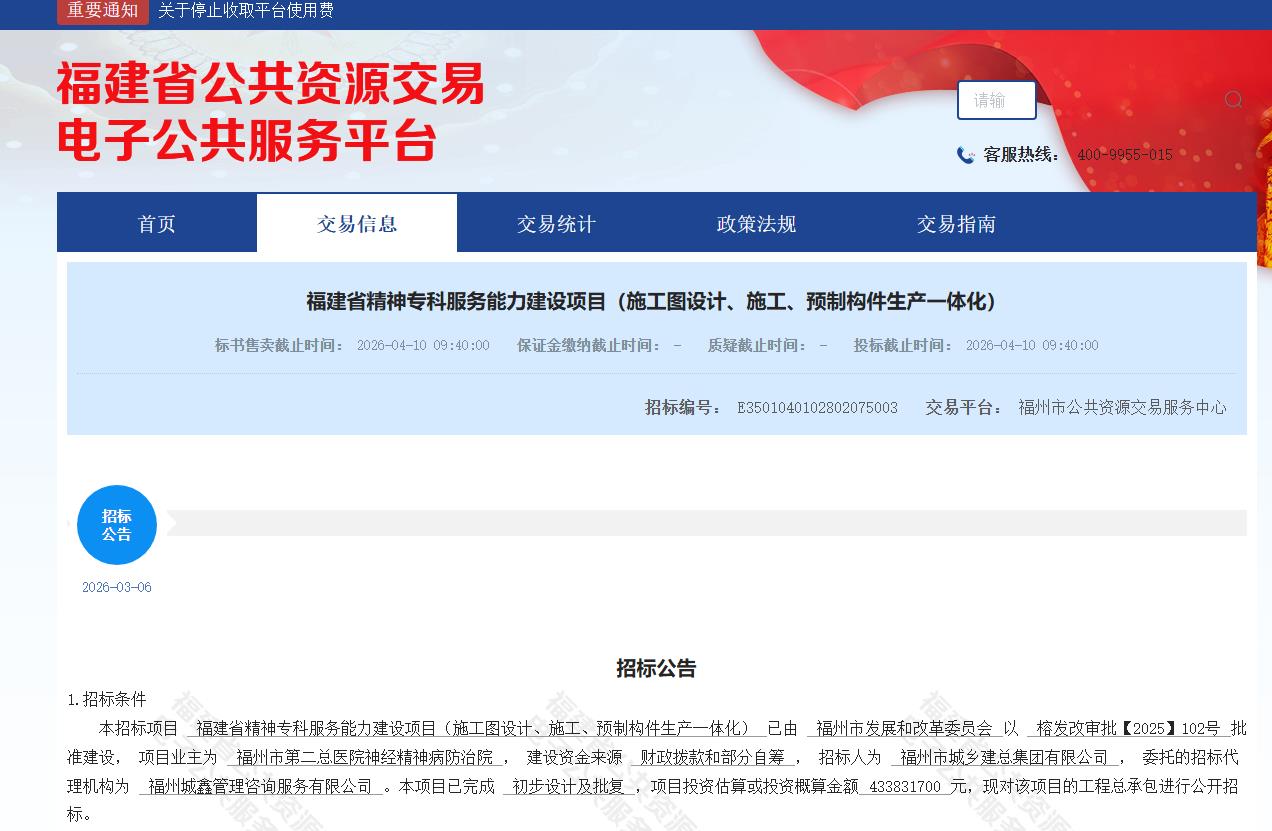Switch to the 政策法规 tab
Screen dimensions: 1272x831
click(x=757, y=224)
